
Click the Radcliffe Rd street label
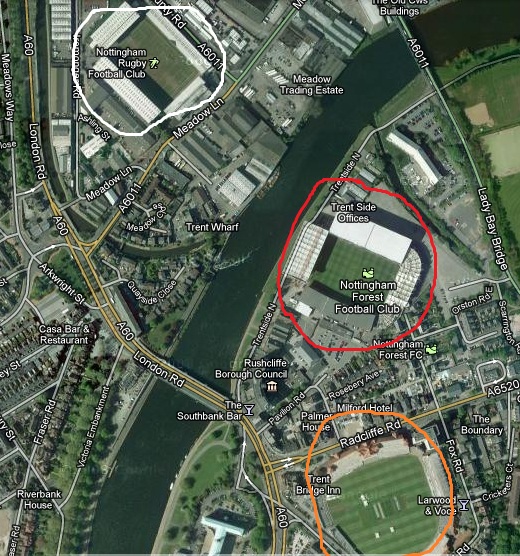pos(370,434)
